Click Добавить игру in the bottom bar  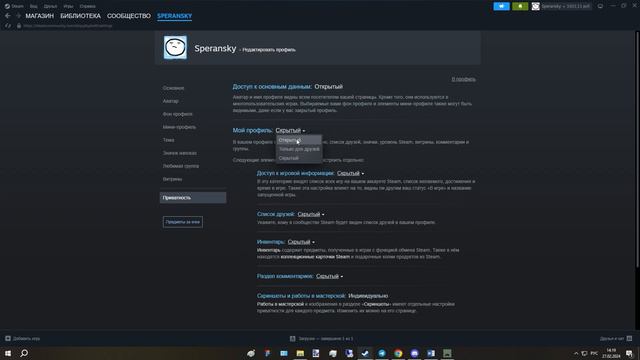tap(27, 338)
